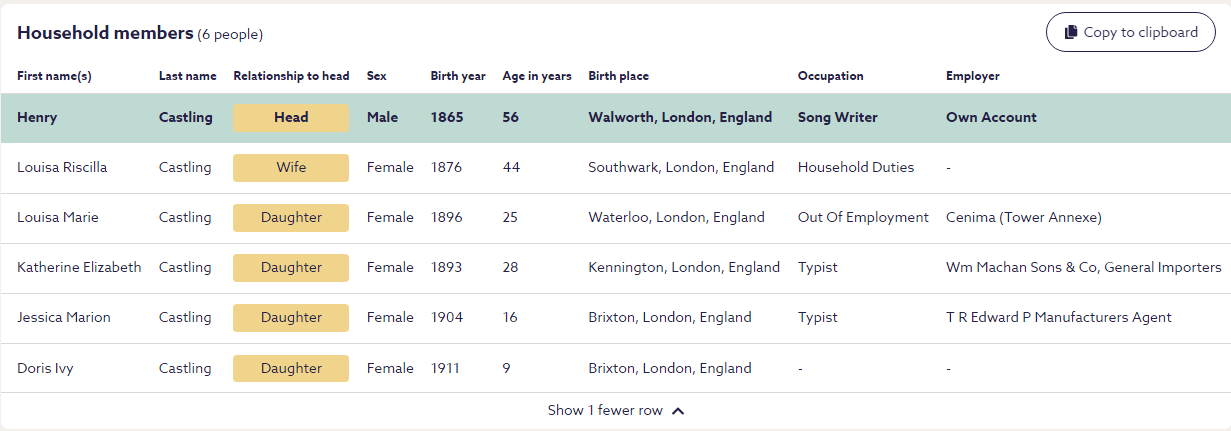Click the chevron up arrow icon
The image size is (1231, 431).
(x=678, y=410)
